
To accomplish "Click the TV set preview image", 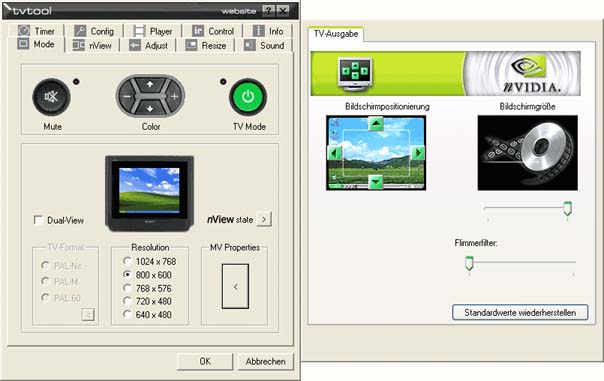I will click(x=149, y=193).
